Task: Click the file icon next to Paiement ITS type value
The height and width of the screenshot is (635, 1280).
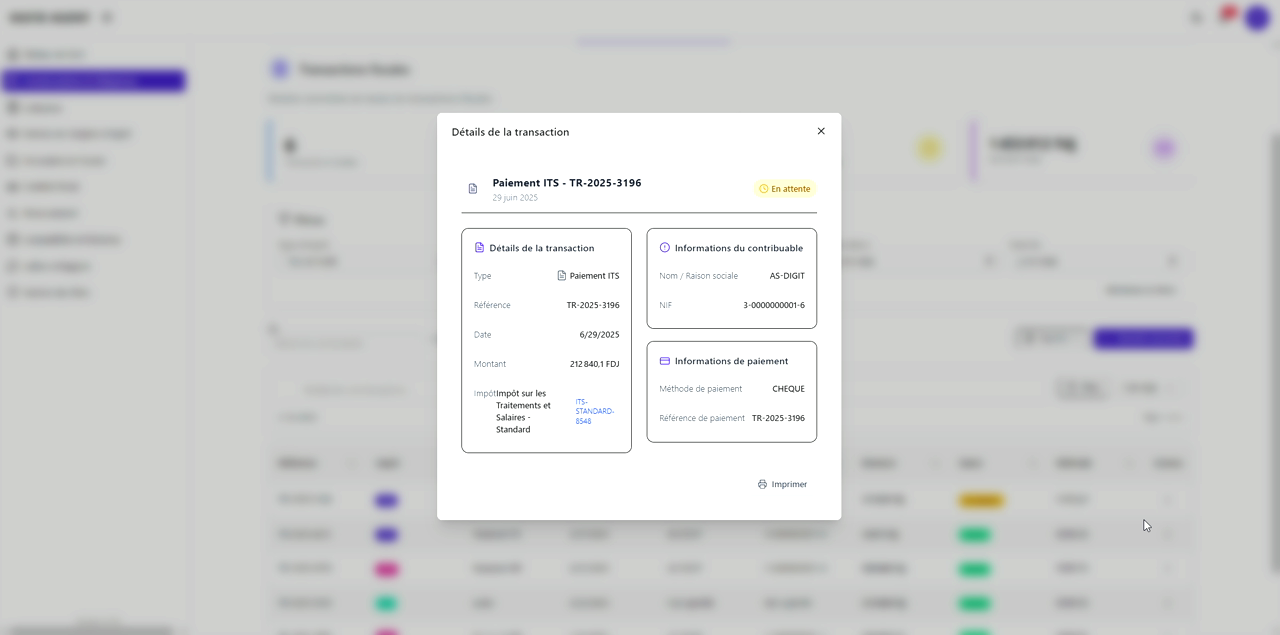Action: 563,275
